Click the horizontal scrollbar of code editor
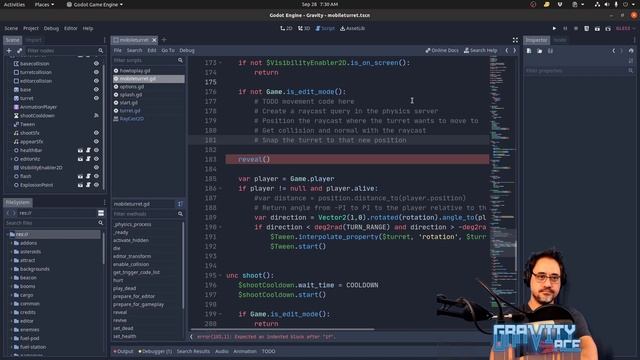This screenshot has width=640, height=360. (x=282, y=329)
